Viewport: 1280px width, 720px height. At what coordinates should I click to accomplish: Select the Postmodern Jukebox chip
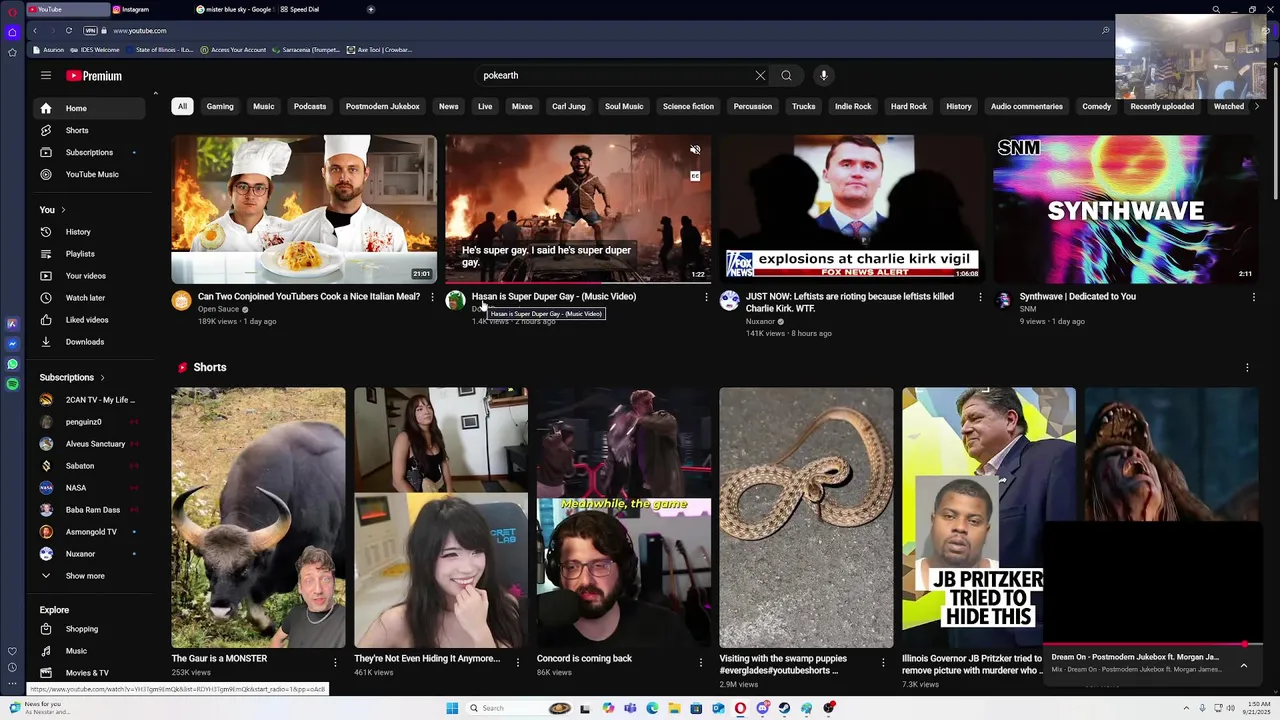click(382, 106)
